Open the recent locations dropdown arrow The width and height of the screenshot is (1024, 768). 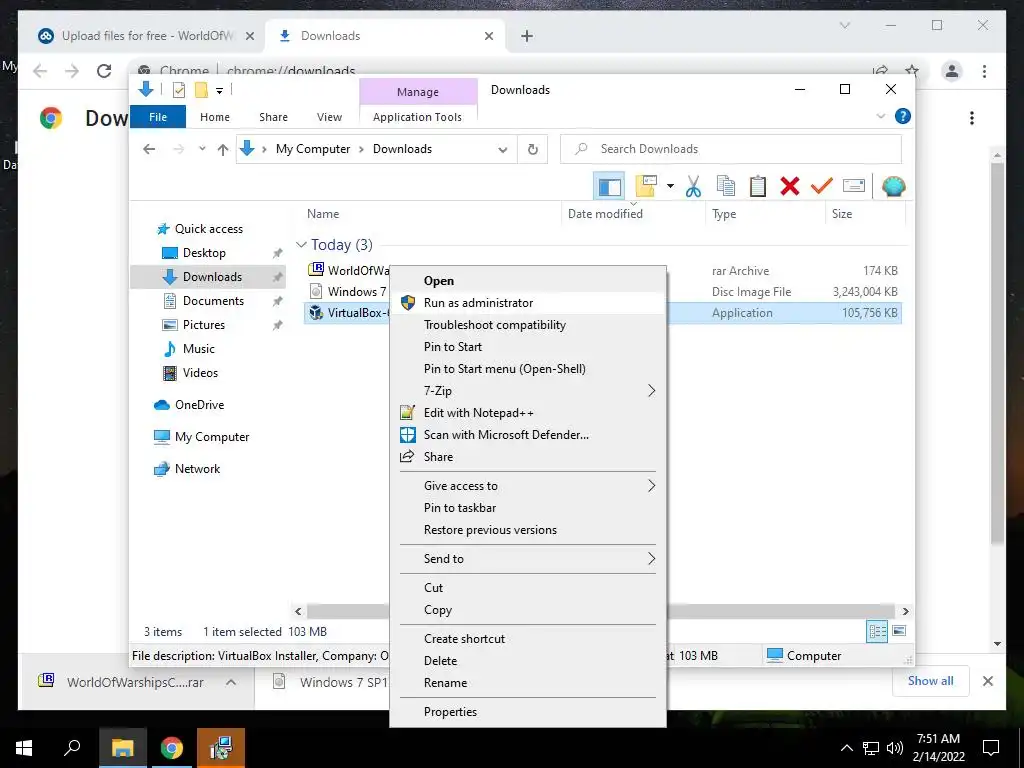[x=202, y=150]
